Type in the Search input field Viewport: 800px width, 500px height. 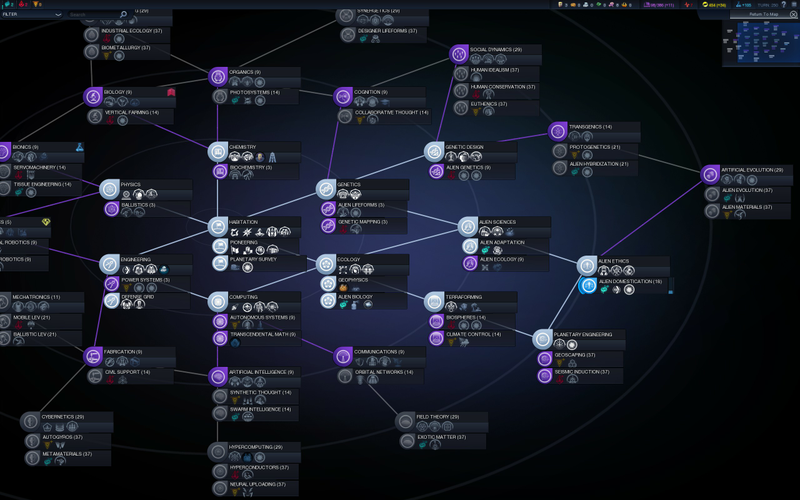(92, 15)
